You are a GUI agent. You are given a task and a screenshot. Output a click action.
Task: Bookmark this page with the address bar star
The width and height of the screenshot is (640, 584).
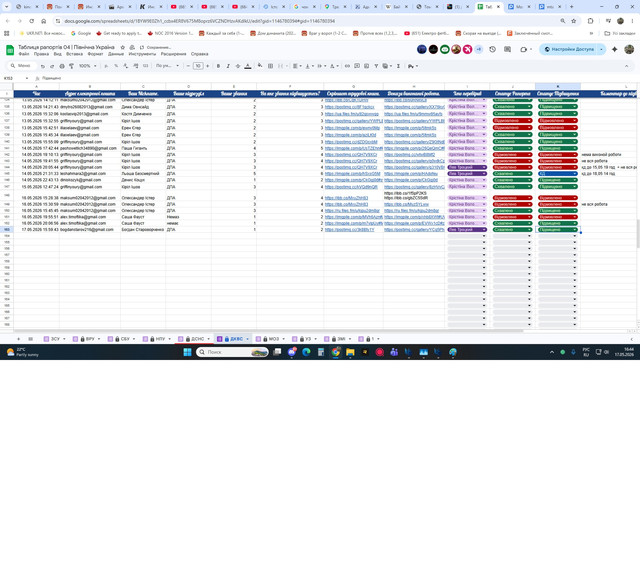click(x=573, y=21)
